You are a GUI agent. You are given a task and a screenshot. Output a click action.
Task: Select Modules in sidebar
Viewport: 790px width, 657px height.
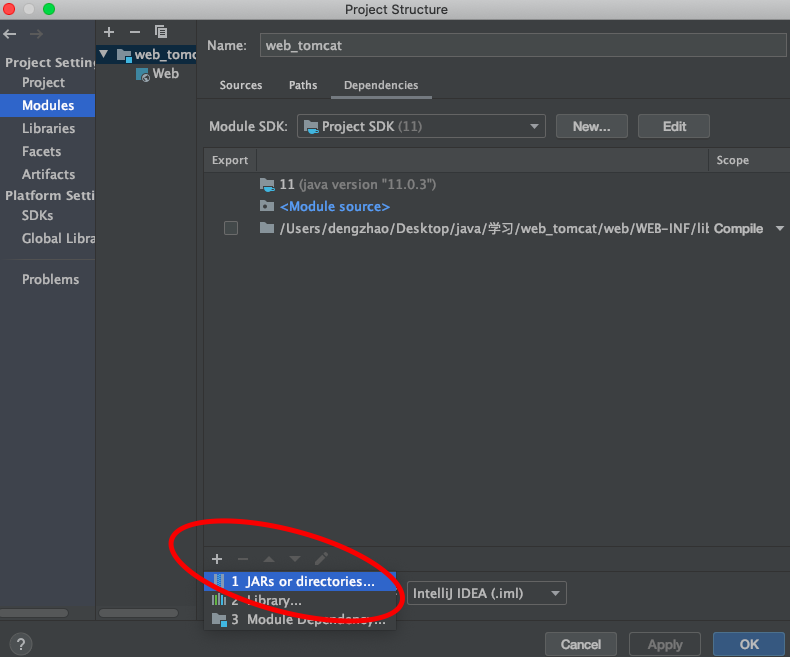(x=47, y=105)
